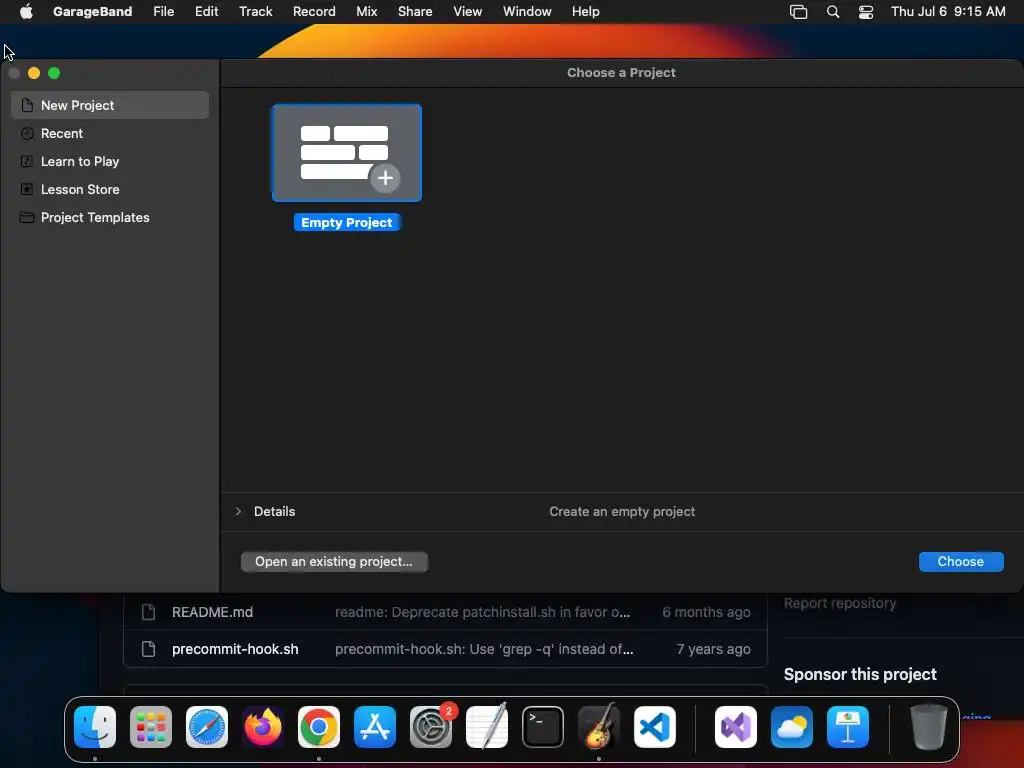The image size is (1024, 768).
Task: Browse Project Templates in the sidebar
Action: click(110, 217)
